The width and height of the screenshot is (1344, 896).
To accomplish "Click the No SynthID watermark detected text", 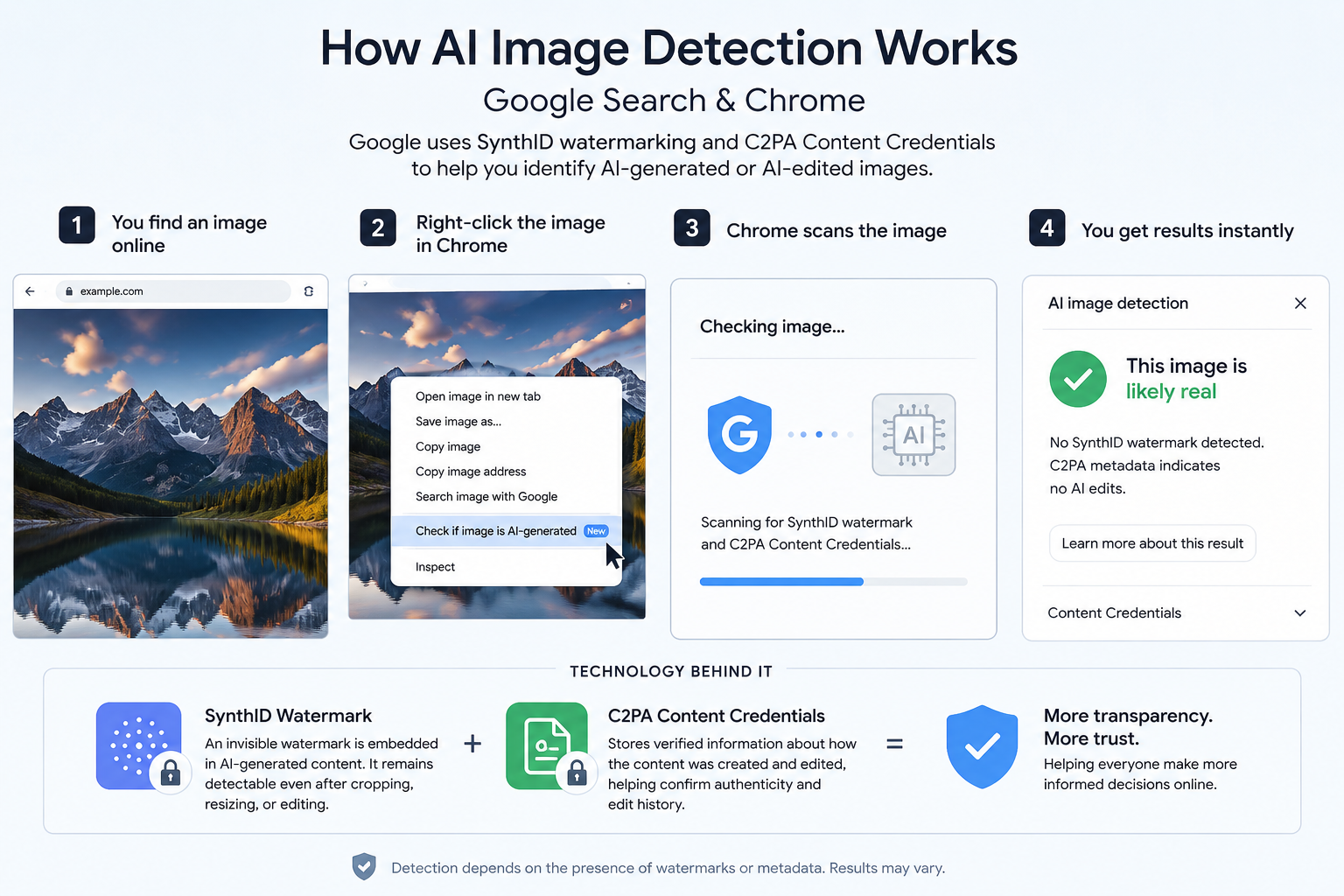I will coord(1157,443).
